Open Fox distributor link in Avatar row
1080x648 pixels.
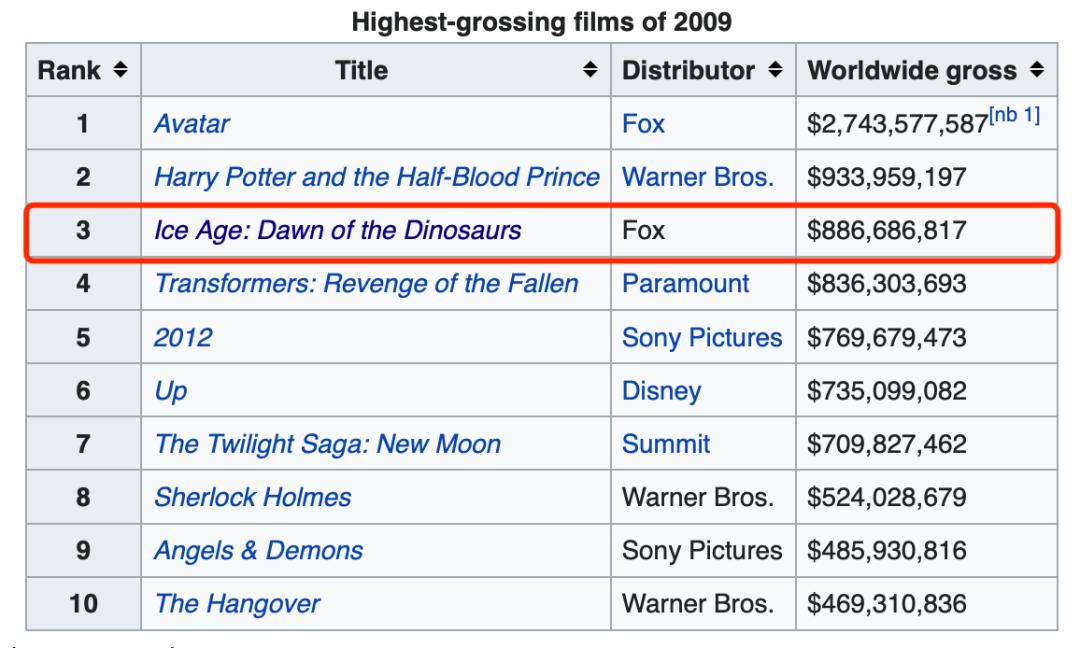pos(643,125)
